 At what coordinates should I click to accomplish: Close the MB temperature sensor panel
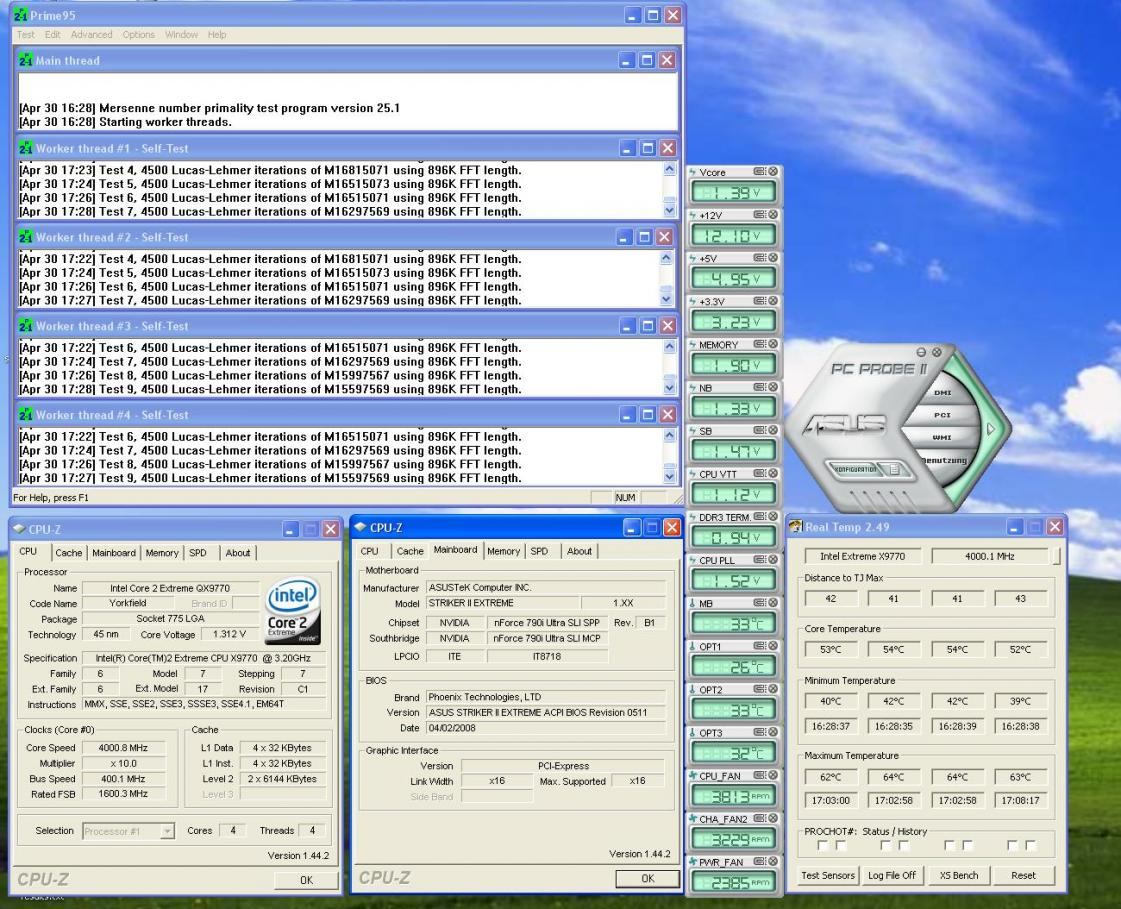(773, 603)
